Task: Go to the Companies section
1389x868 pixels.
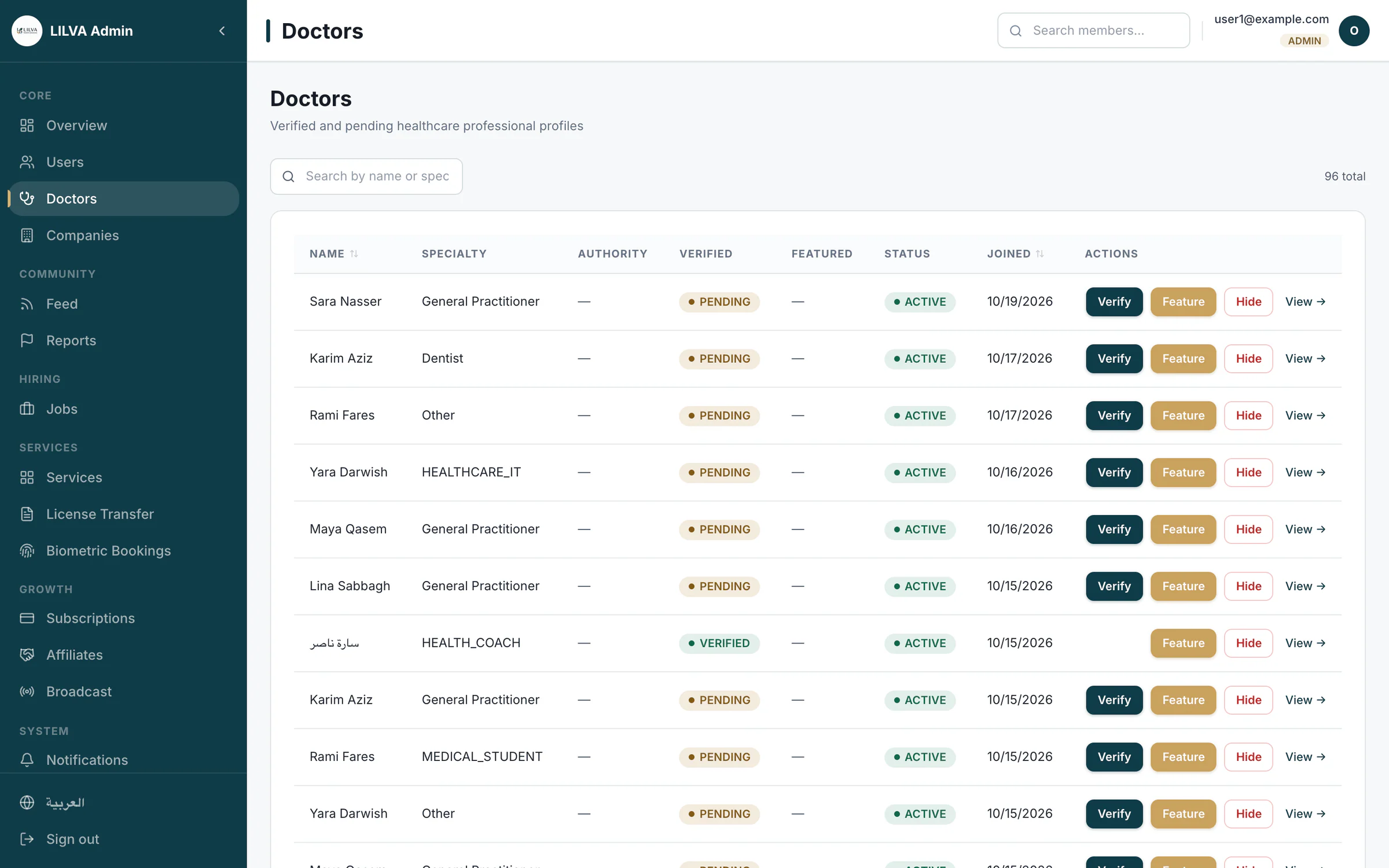Action: coord(123,236)
